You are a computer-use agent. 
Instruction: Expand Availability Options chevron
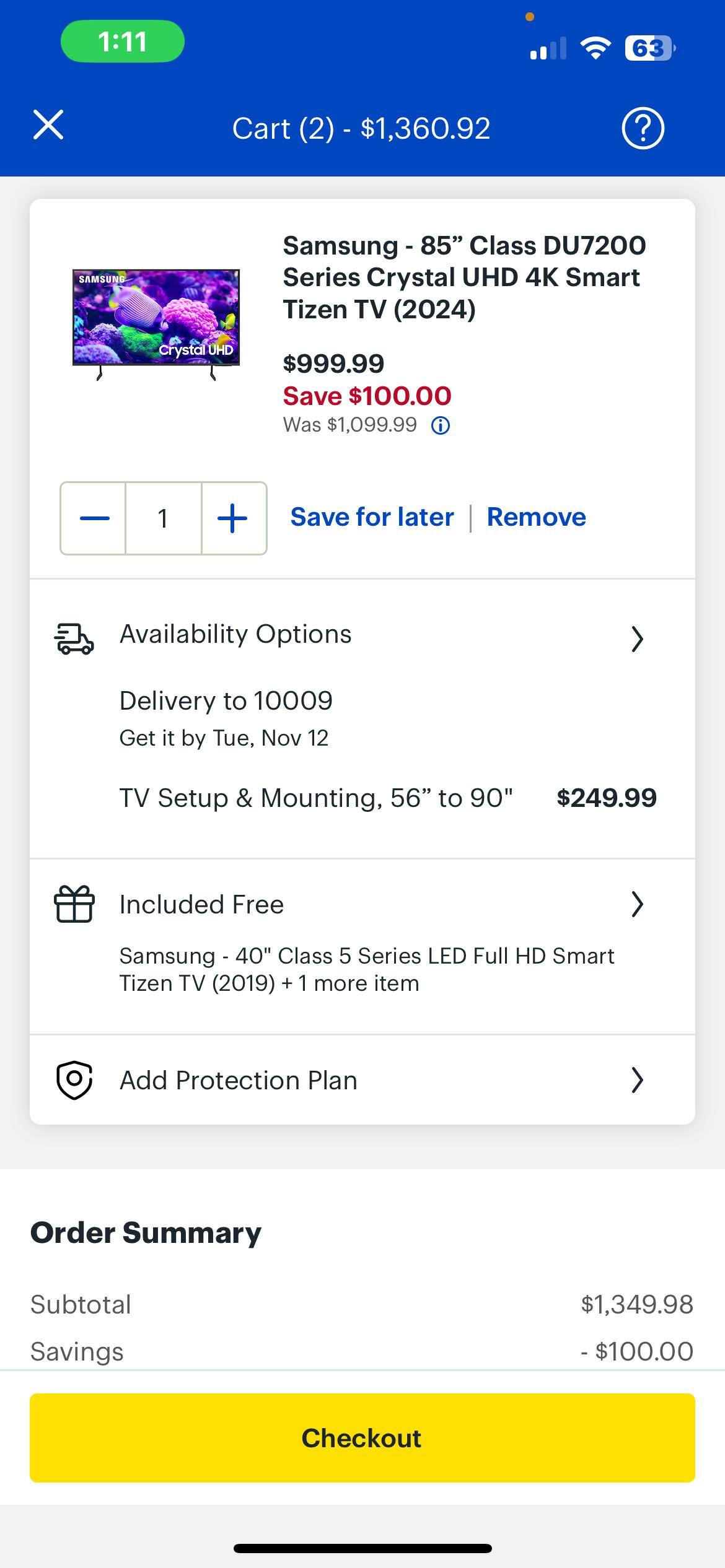(637, 638)
